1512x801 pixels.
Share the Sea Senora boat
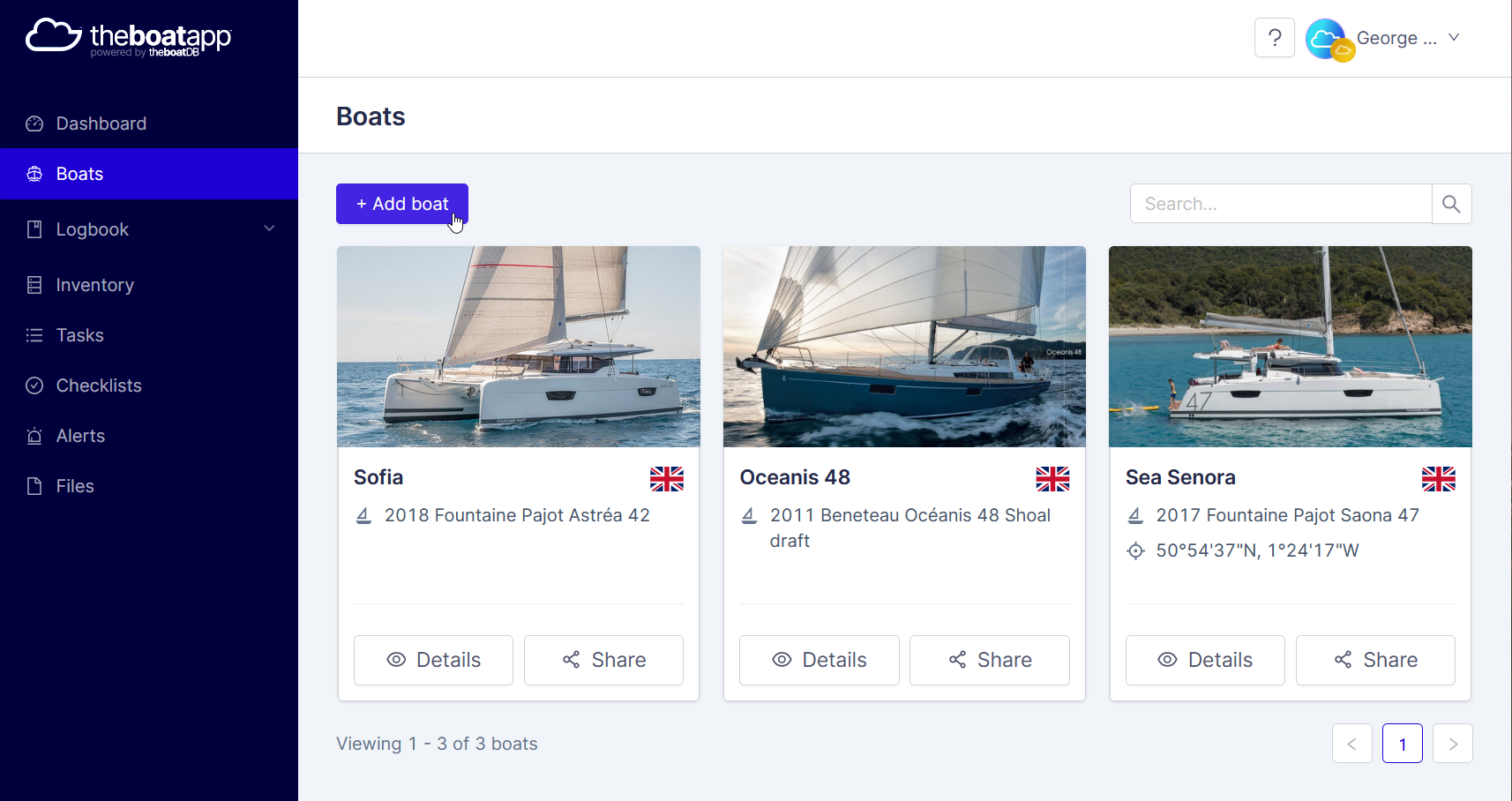coord(1375,660)
